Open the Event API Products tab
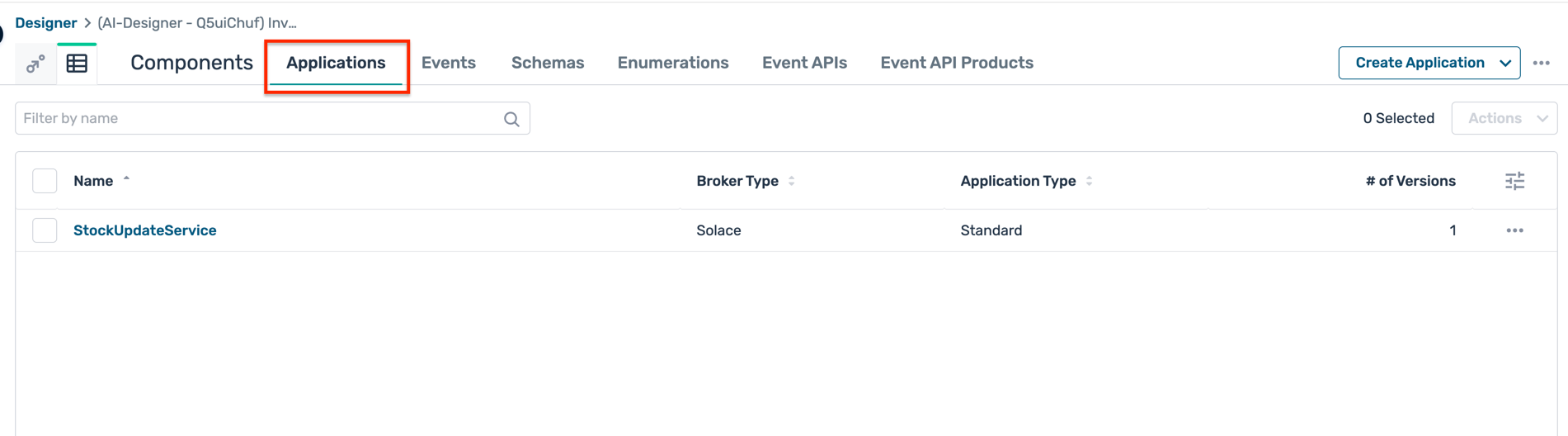This screenshot has height=436, width=1568. pyautogui.click(x=956, y=63)
